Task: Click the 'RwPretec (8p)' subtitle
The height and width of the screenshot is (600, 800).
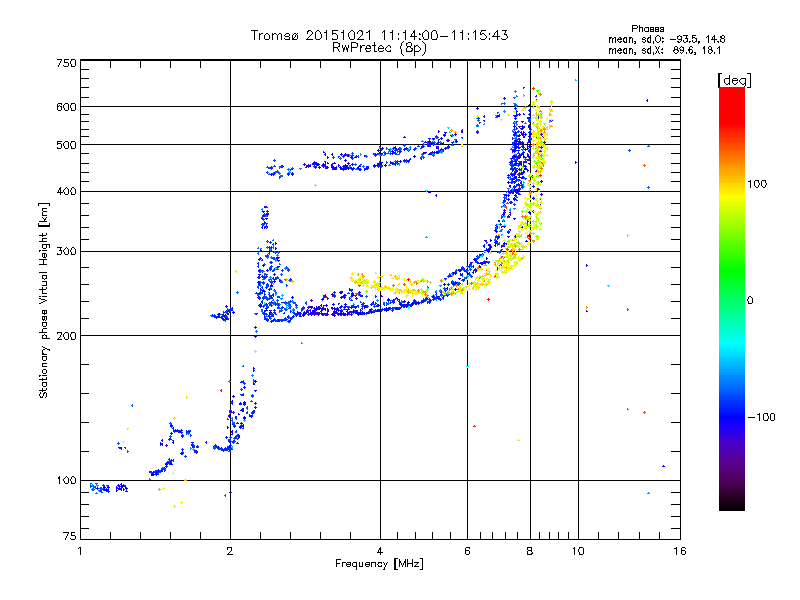Action: click(x=379, y=48)
